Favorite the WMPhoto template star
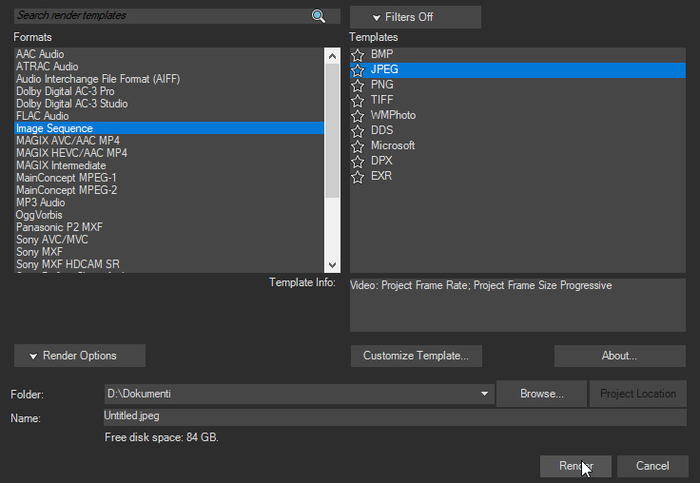700x483 pixels. [358, 116]
